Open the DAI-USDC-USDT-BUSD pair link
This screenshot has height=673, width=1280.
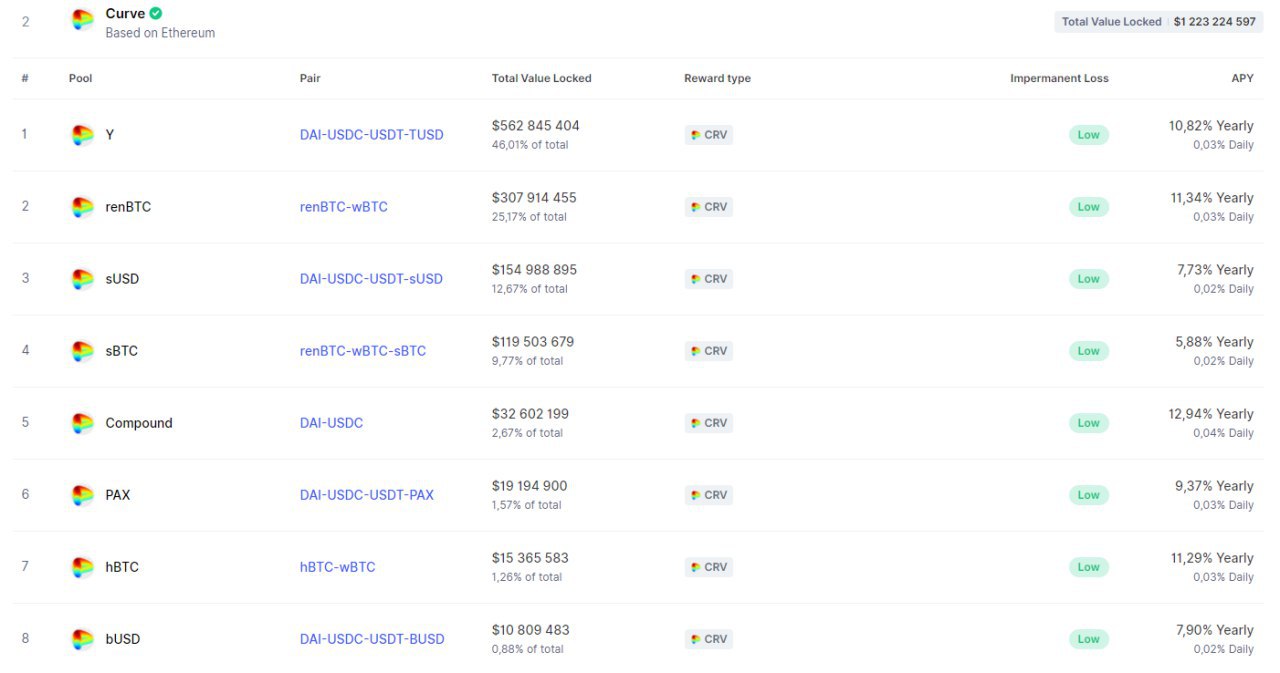coord(372,639)
